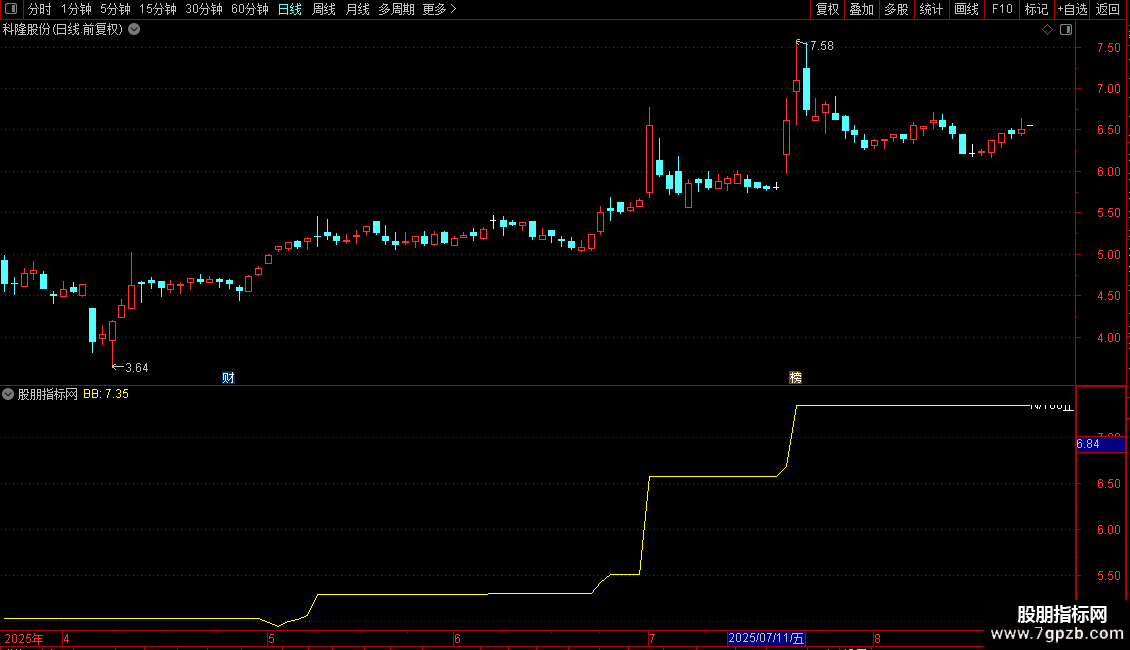Click the 2025/07/11/五 date marker
The height and width of the screenshot is (650, 1130).
tap(766, 638)
